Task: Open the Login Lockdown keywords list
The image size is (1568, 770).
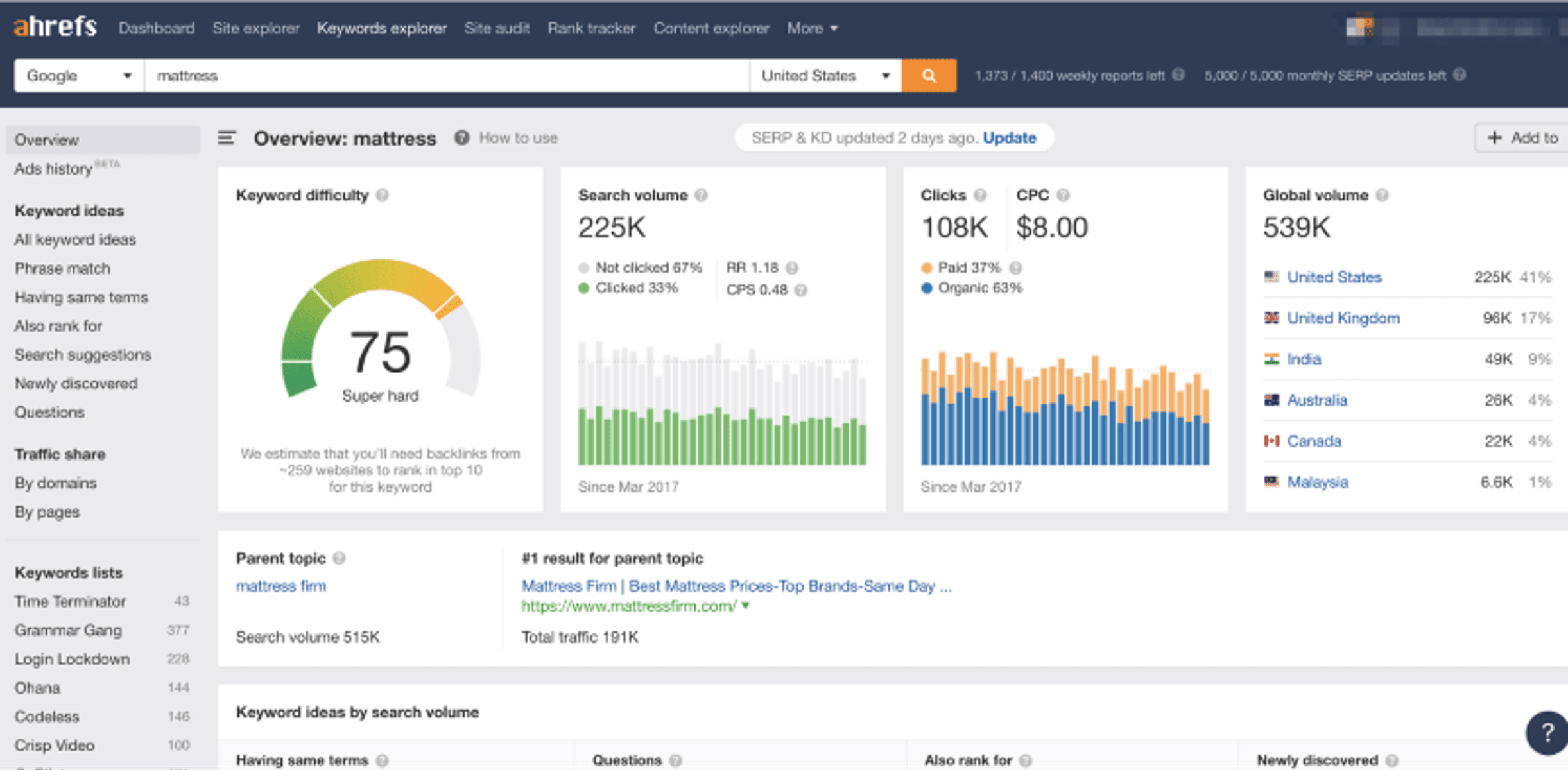Action: (x=72, y=659)
